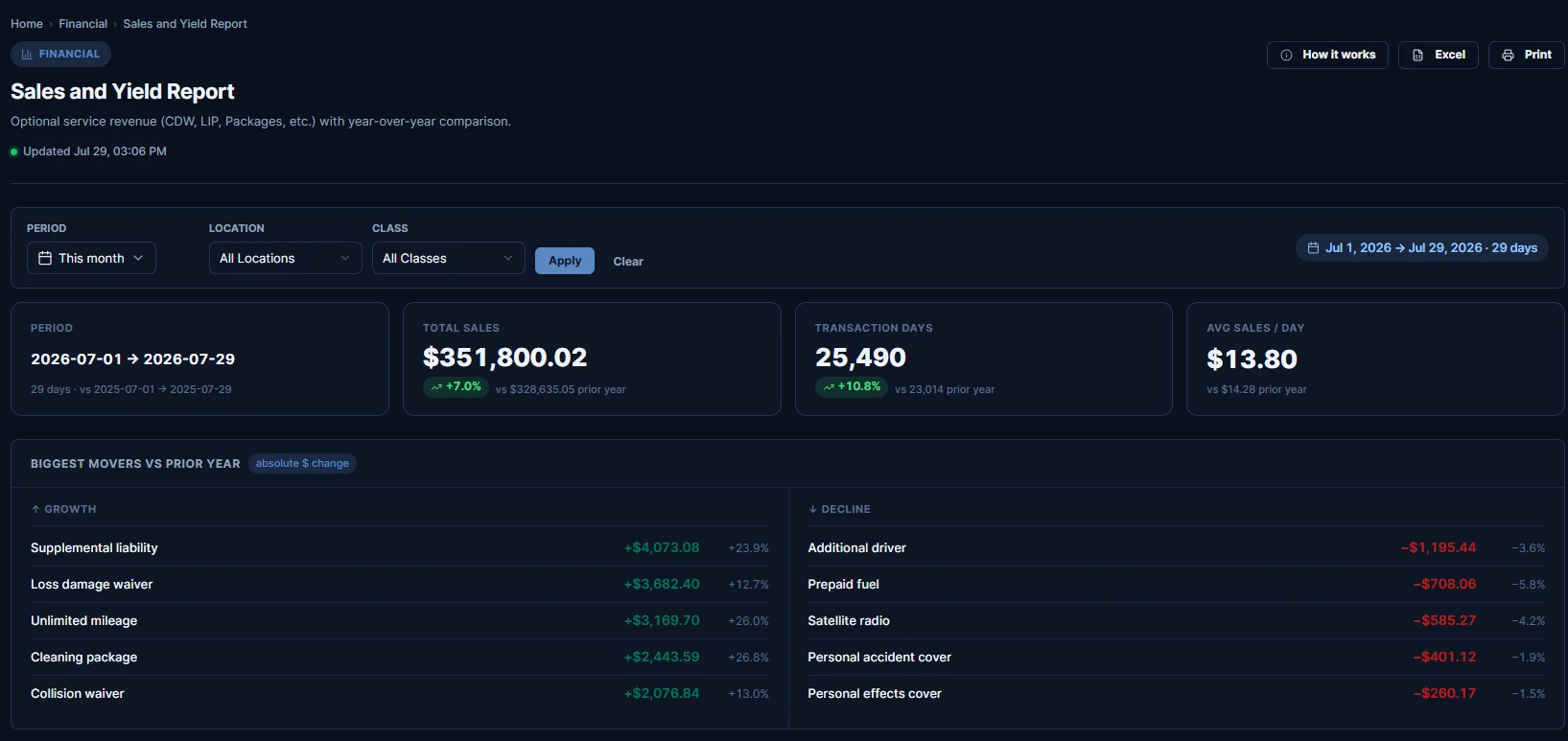Click vs 23,014 prior year text
Viewport: 1568px width, 741px height.
(945, 390)
